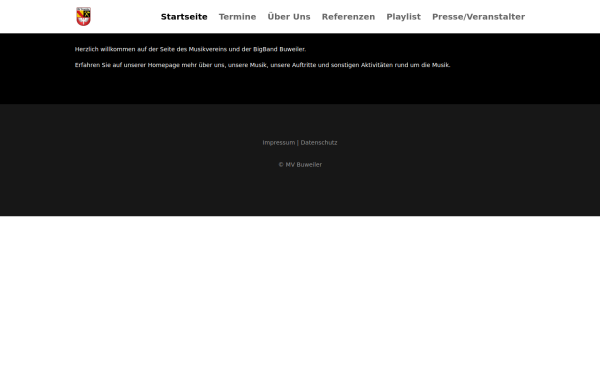Open the Datenschutz footer link

click(x=319, y=143)
